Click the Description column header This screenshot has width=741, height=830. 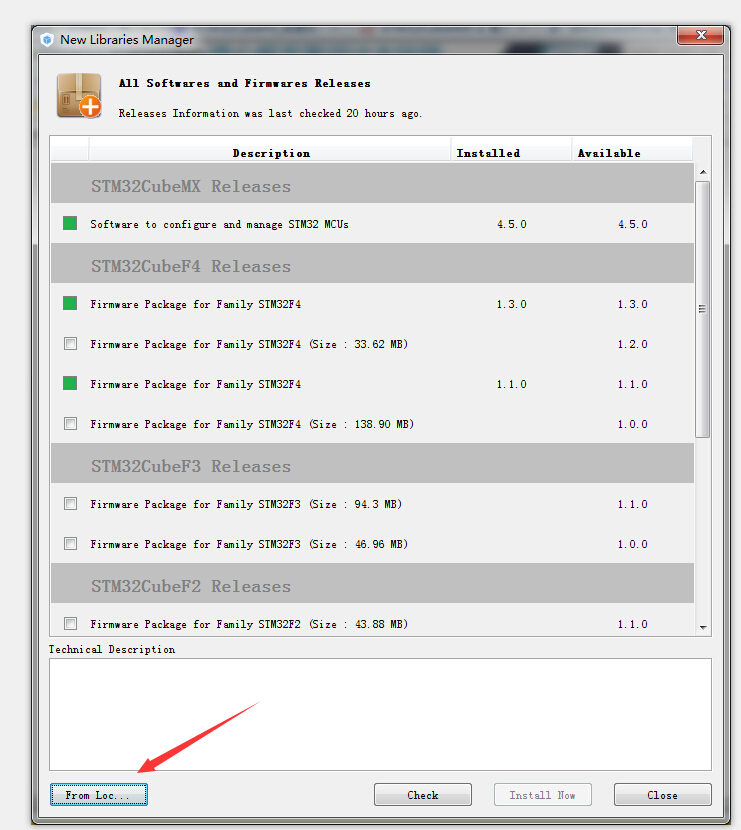(270, 153)
